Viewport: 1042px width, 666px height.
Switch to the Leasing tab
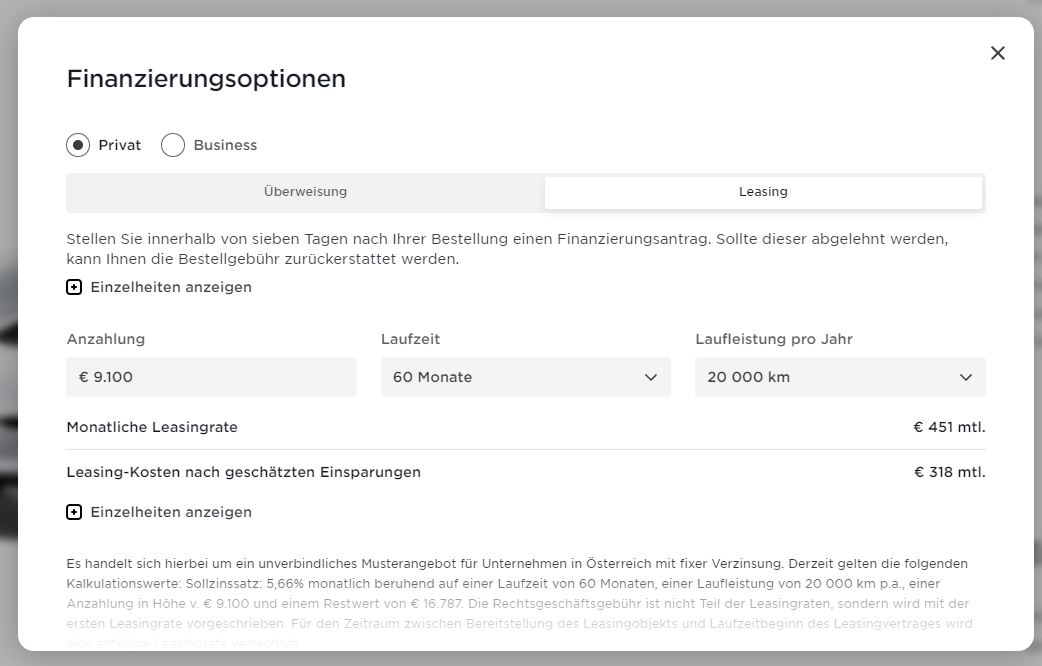[763, 192]
